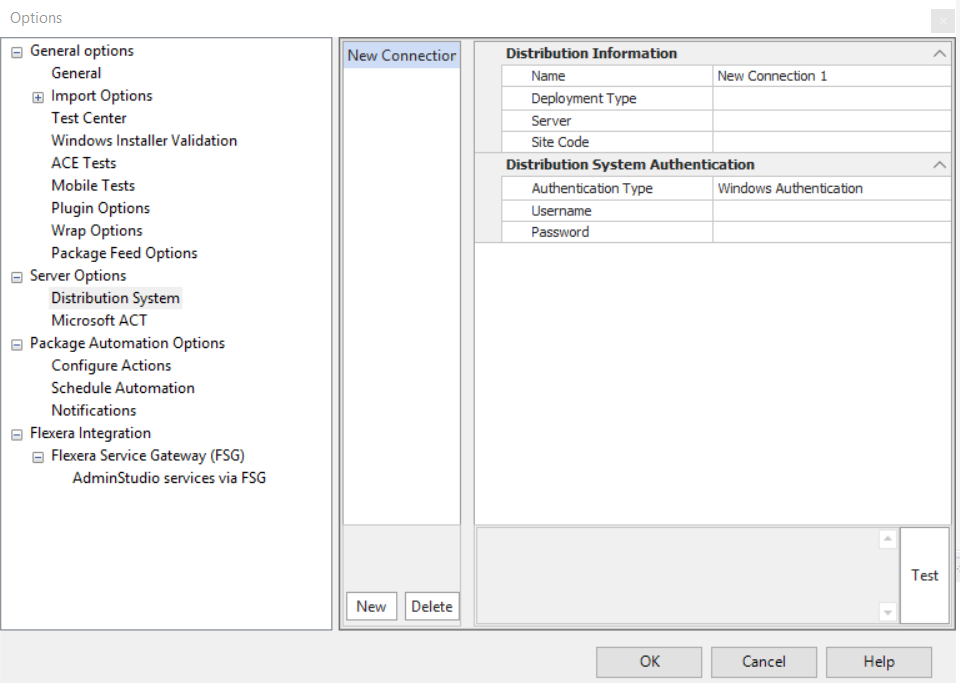The width and height of the screenshot is (960, 685).
Task: Delete the selected connection
Action: pos(432,606)
